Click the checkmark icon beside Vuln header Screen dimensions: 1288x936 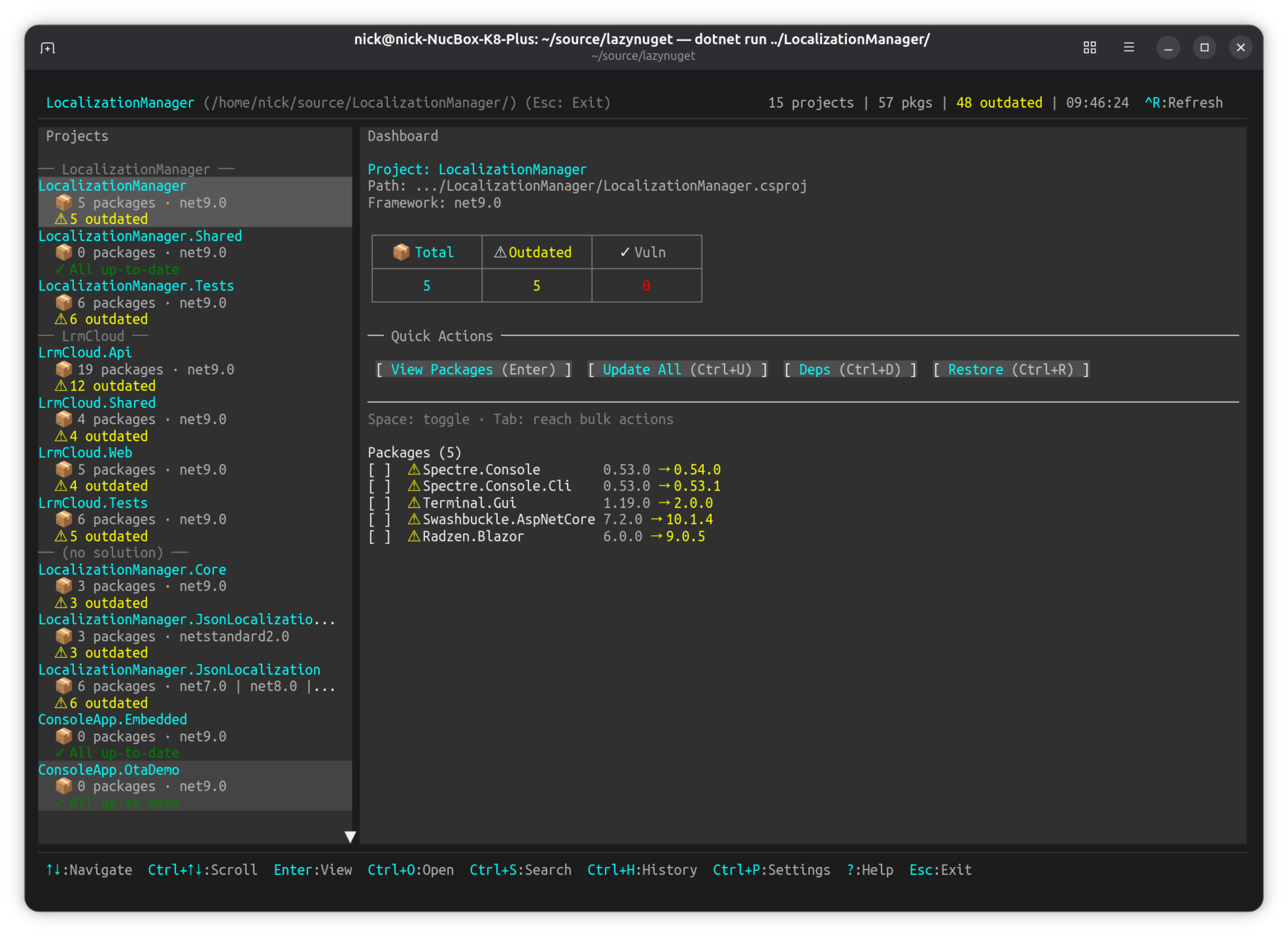click(x=624, y=252)
